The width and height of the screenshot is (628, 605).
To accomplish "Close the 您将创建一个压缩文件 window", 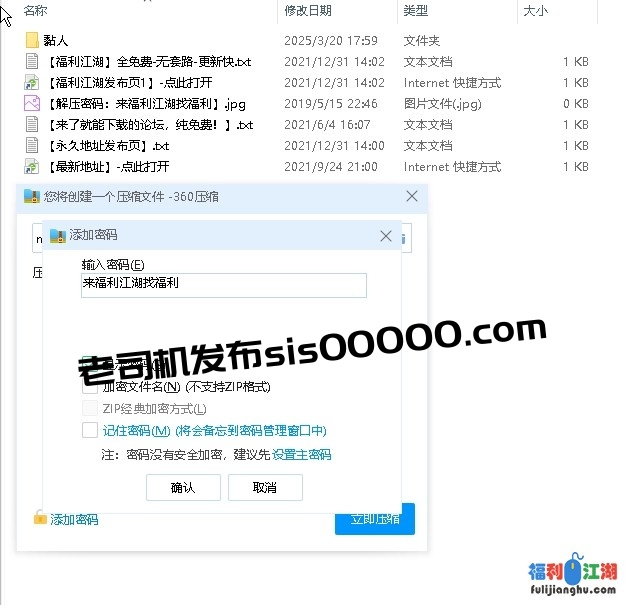I will tap(412, 196).
